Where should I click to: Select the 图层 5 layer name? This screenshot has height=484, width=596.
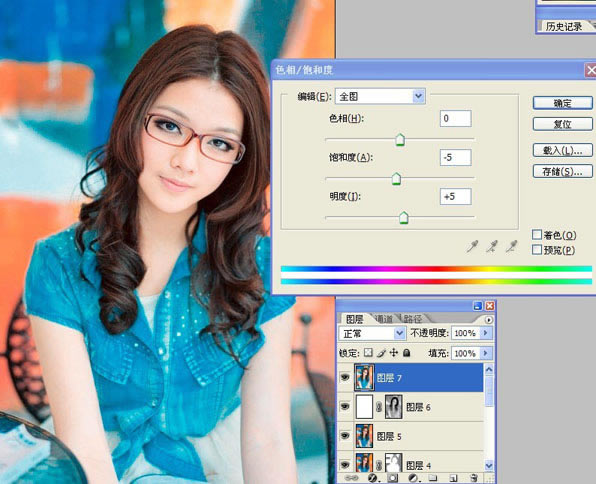388,436
